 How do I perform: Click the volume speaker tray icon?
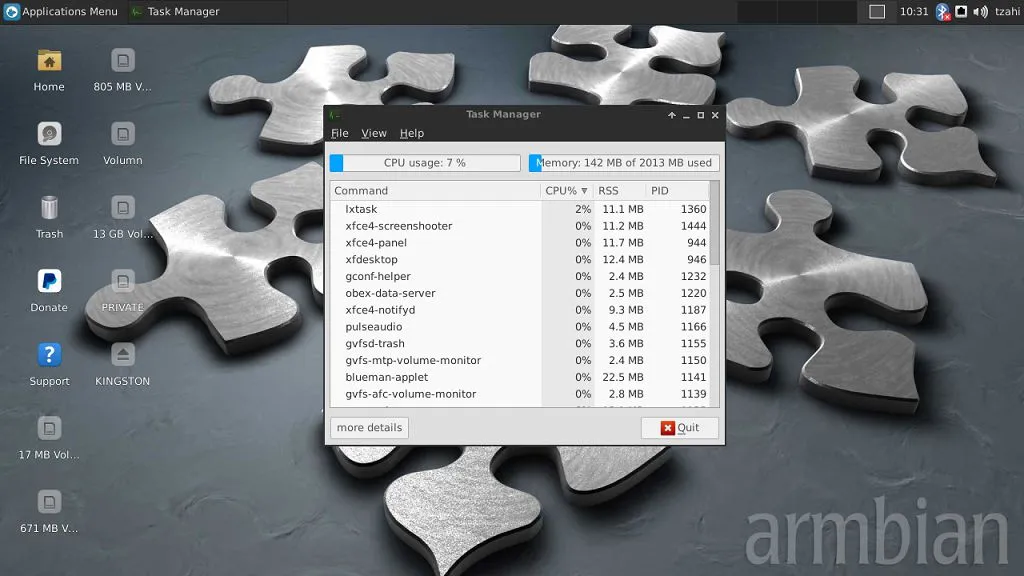[x=979, y=12]
